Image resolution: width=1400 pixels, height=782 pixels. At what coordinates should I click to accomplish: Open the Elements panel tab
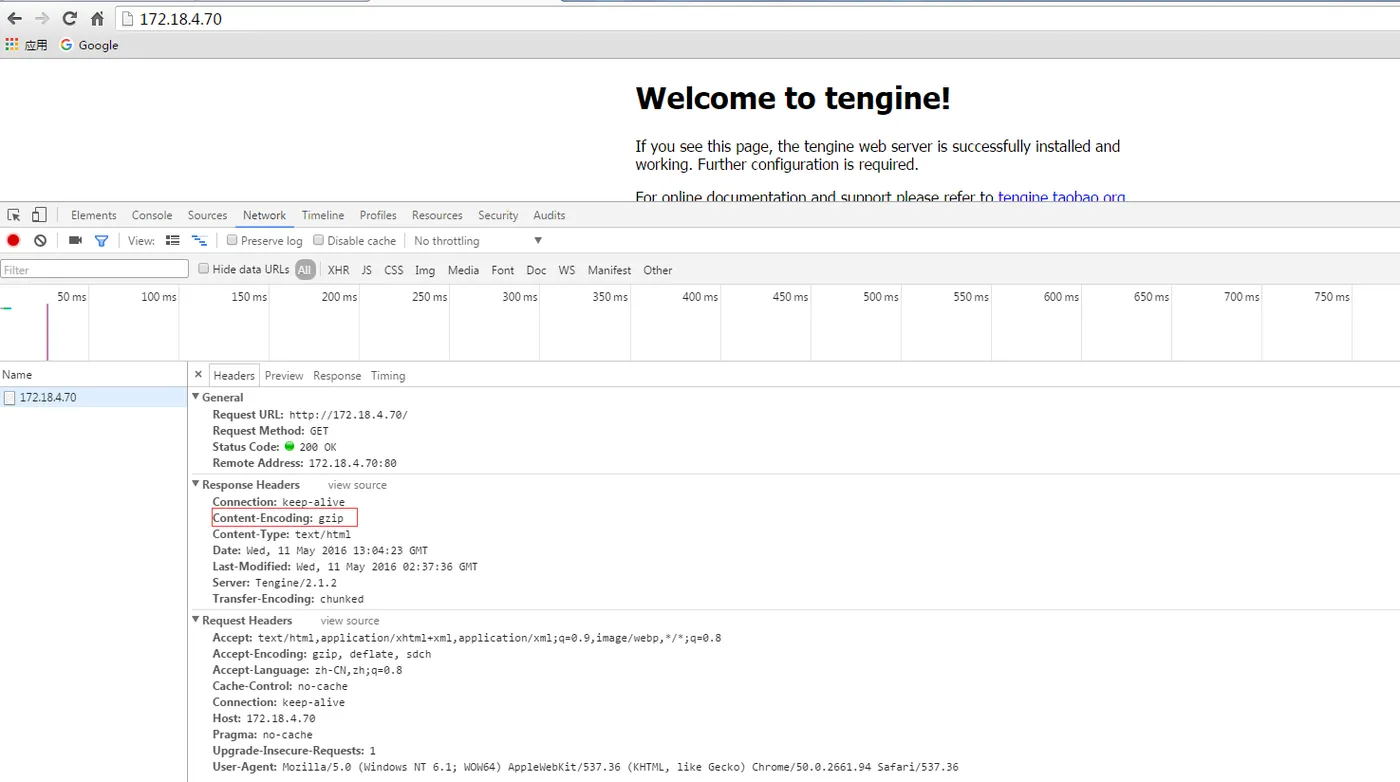pos(94,215)
